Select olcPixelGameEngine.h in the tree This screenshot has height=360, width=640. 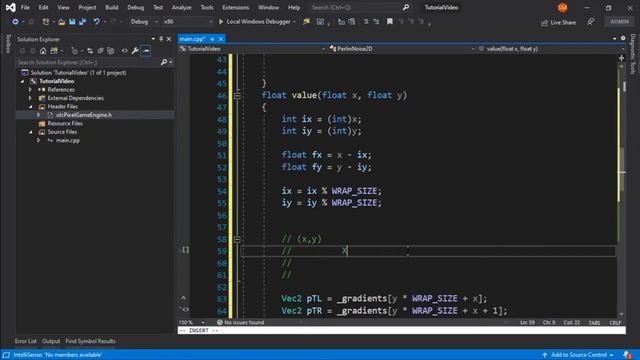click(84, 115)
